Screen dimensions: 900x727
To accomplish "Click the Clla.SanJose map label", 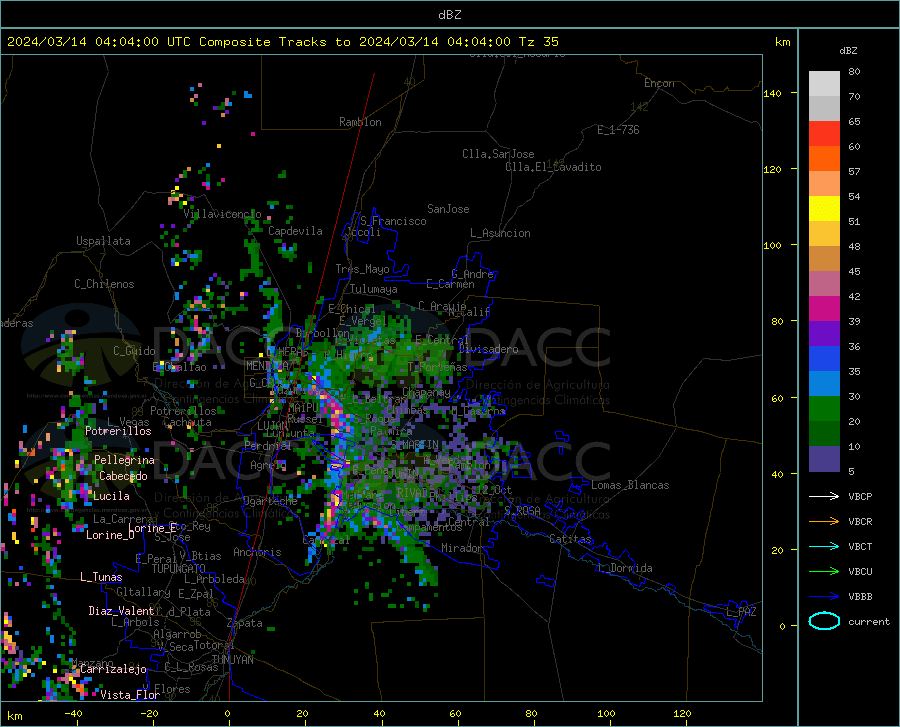I will (498, 154).
